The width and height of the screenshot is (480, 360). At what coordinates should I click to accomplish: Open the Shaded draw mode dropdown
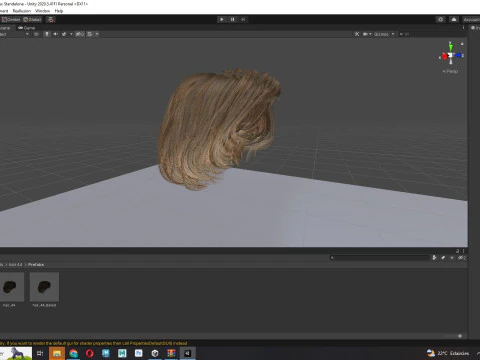coord(14,34)
